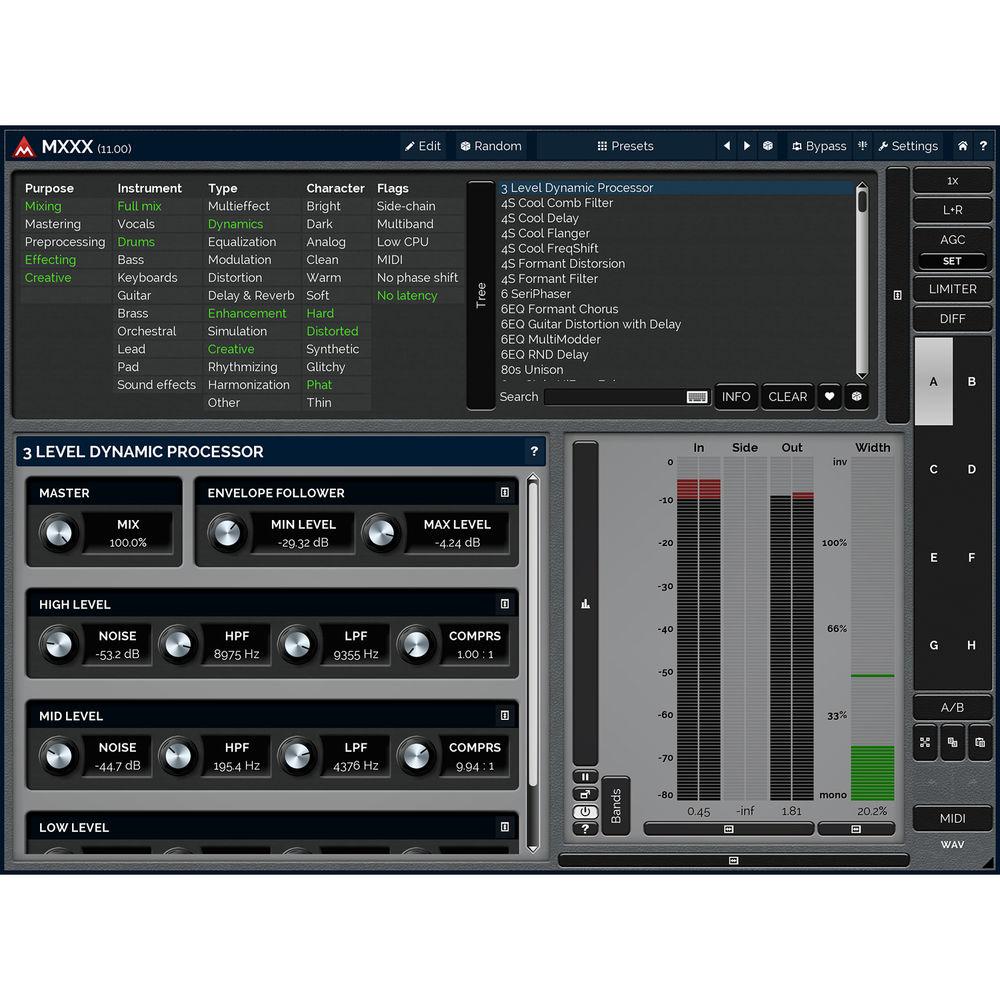1000x1000 pixels.
Task: Enable the LIMITER button
Action: (x=952, y=289)
